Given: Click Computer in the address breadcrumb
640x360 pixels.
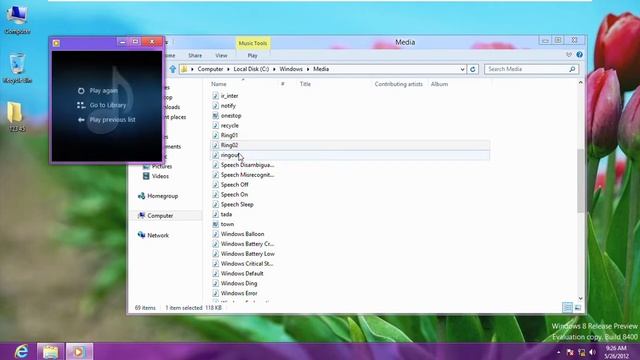Looking at the screenshot, I should tap(210, 69).
